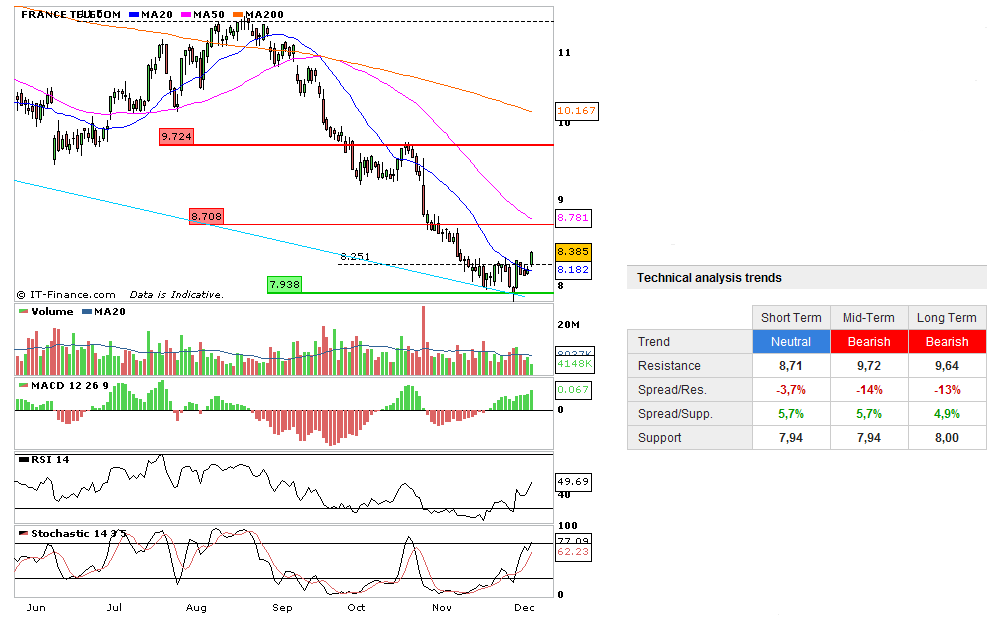Select the 9.724 resistance level label
Viewport: 993px width, 621px height.
176,137
